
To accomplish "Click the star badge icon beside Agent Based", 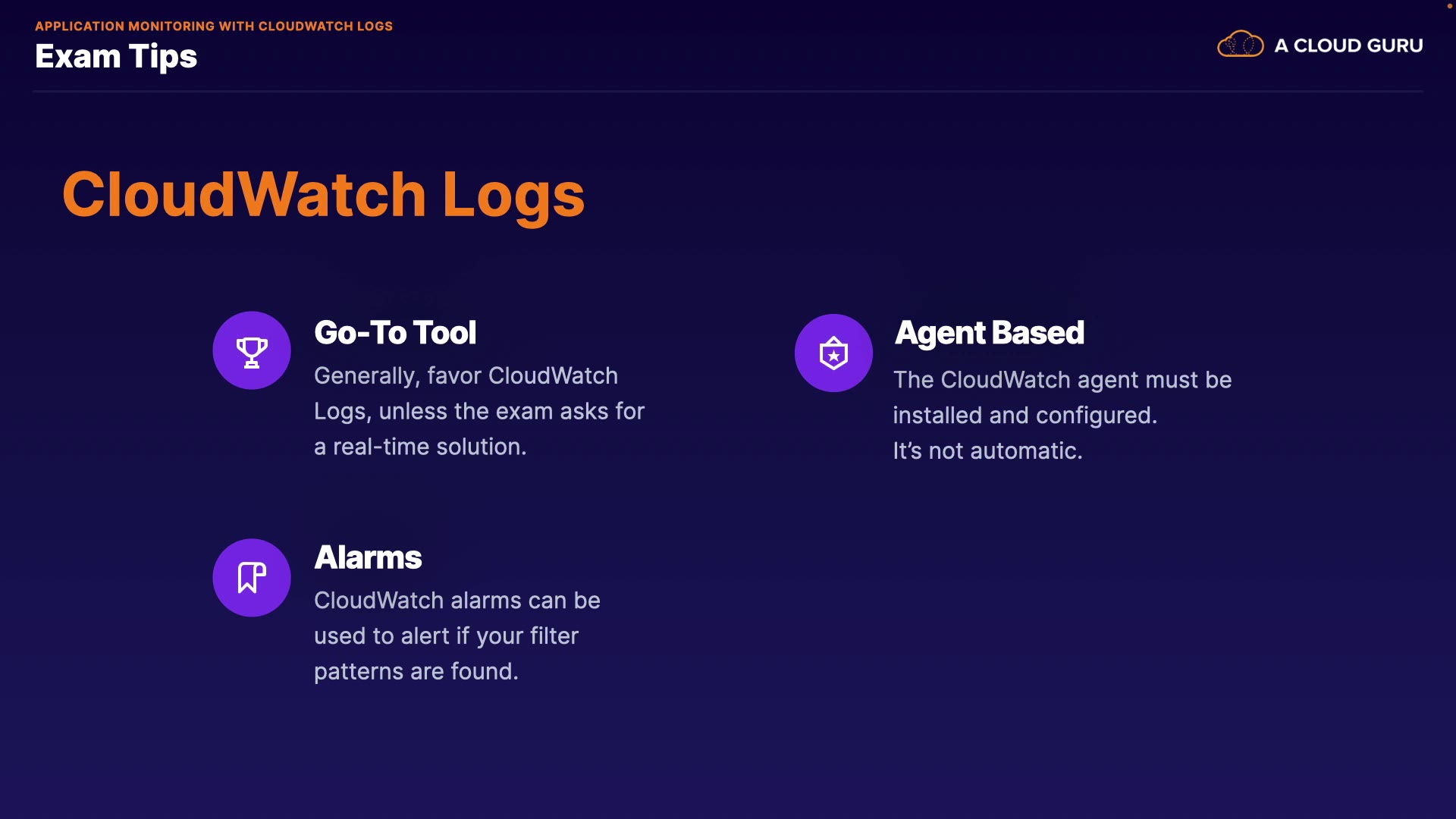I will (x=833, y=353).
